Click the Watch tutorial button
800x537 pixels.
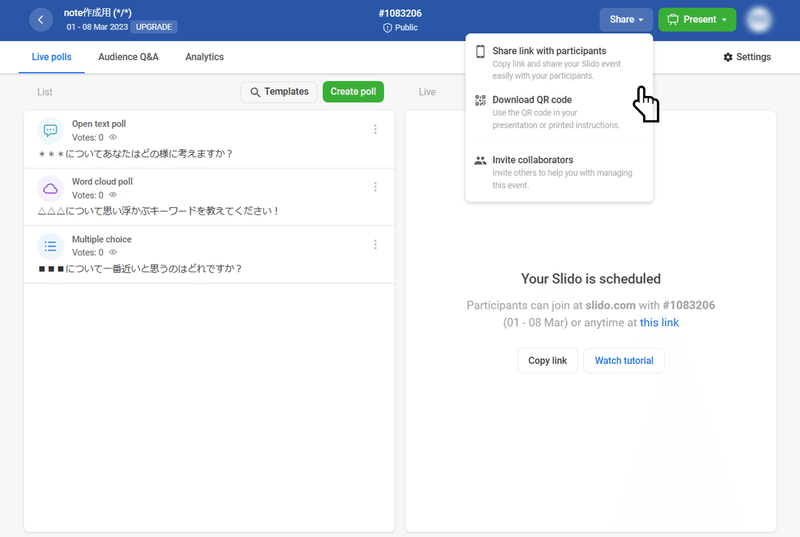coord(624,361)
